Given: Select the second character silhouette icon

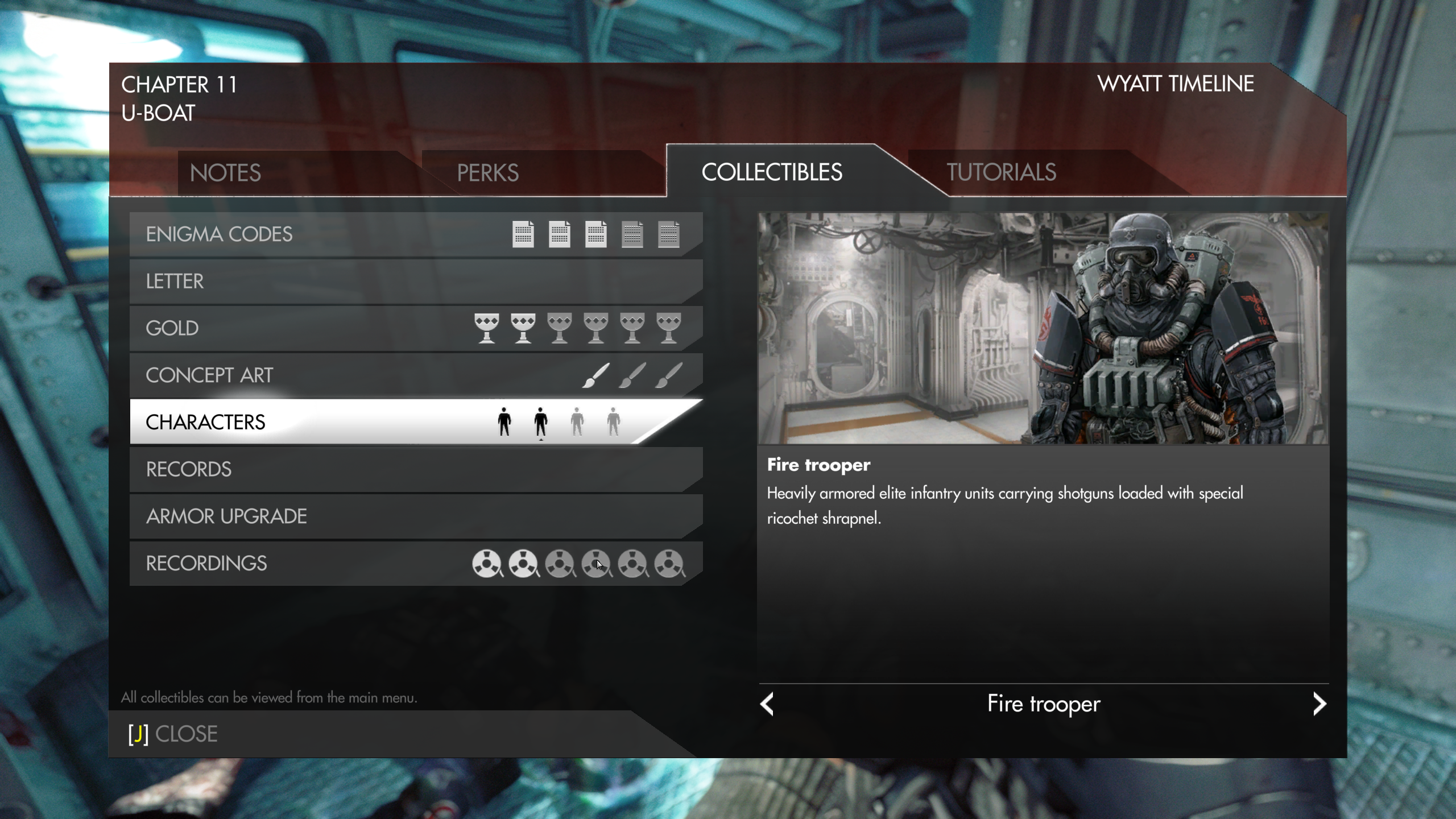Looking at the screenshot, I should tap(540, 421).
